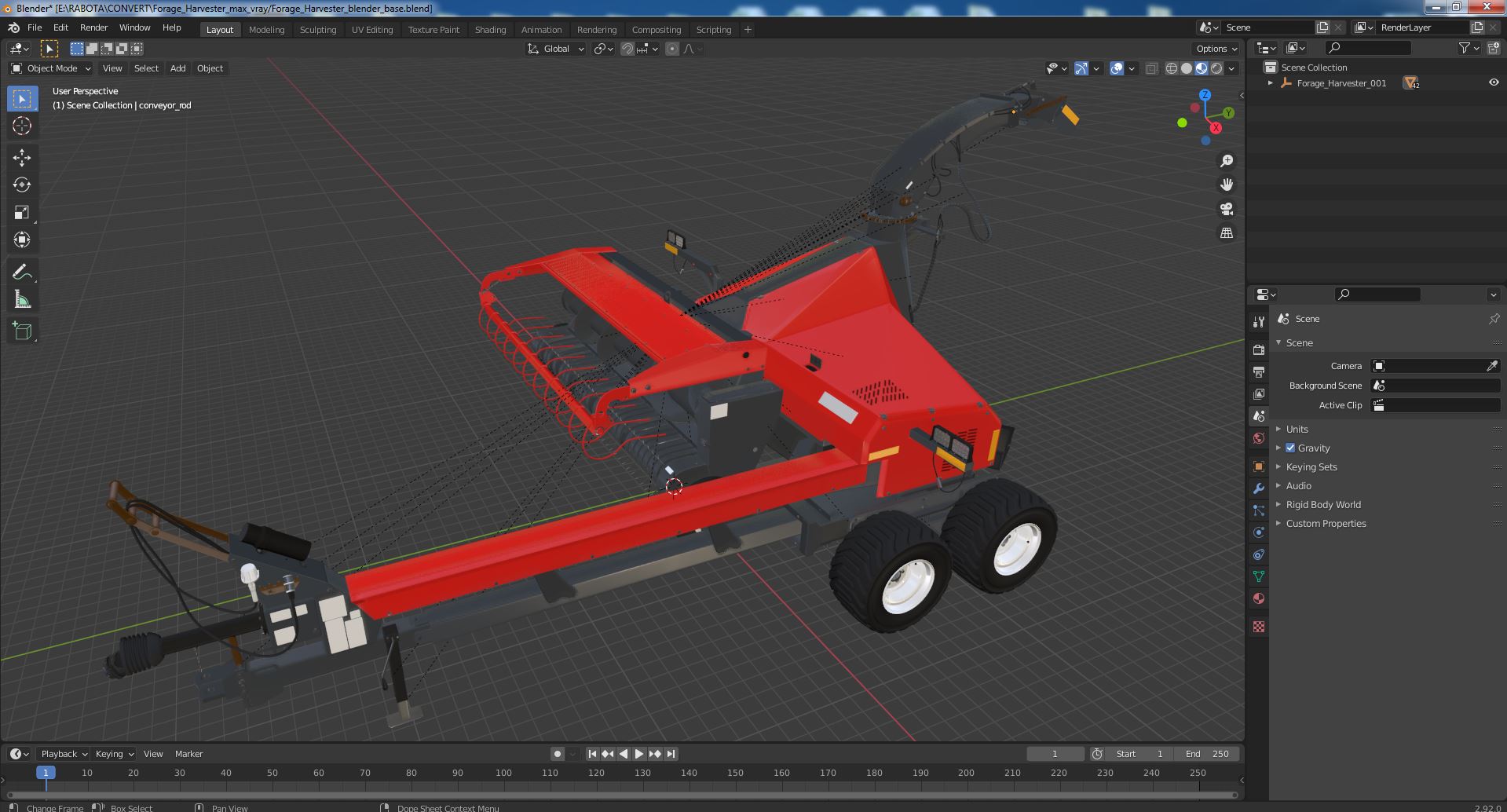The height and width of the screenshot is (812, 1507).
Task: Open Global transform orientation dropdown
Action: coord(556,49)
